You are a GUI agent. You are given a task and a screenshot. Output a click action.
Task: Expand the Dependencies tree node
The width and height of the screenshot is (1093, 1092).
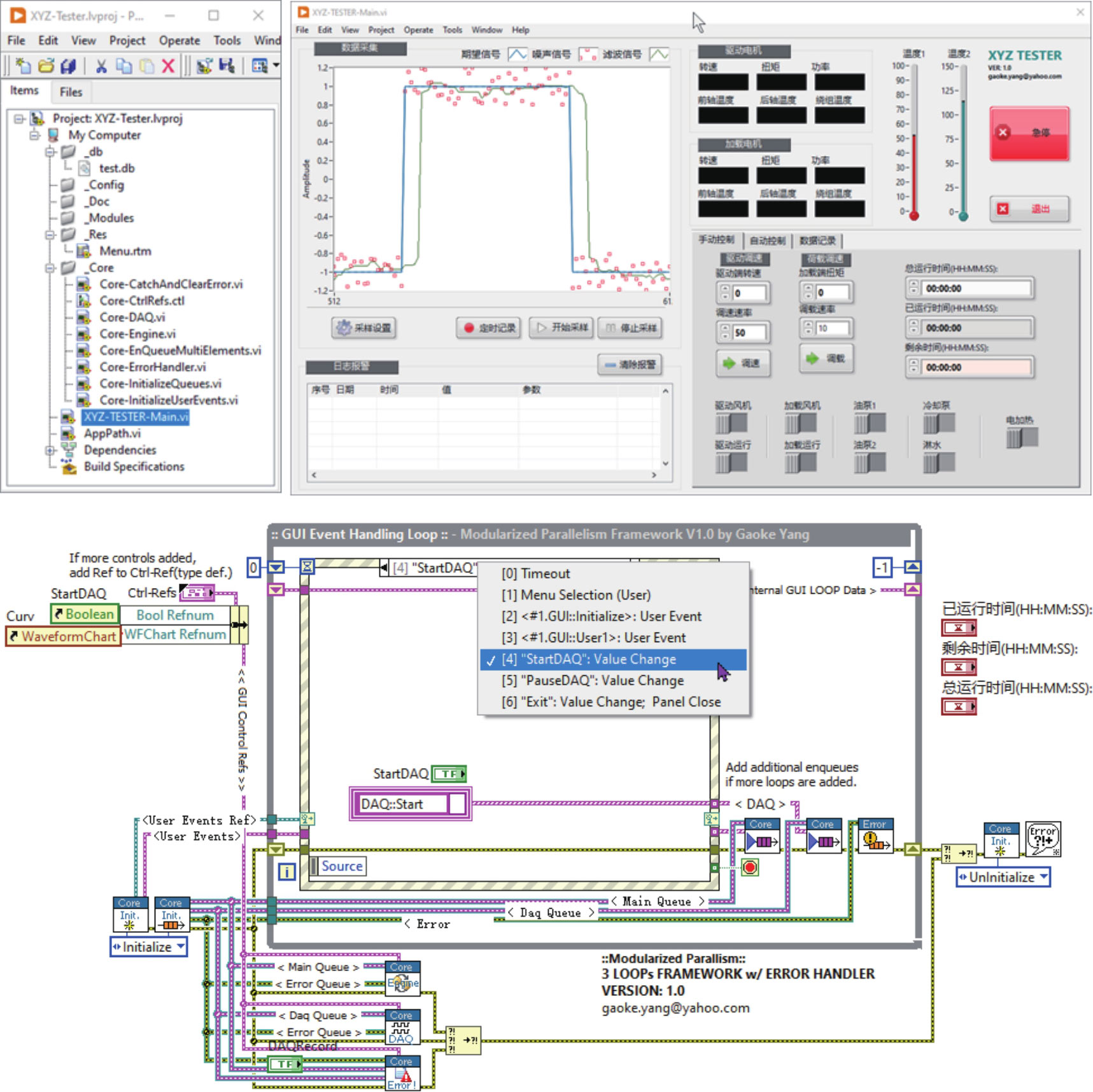point(50,451)
